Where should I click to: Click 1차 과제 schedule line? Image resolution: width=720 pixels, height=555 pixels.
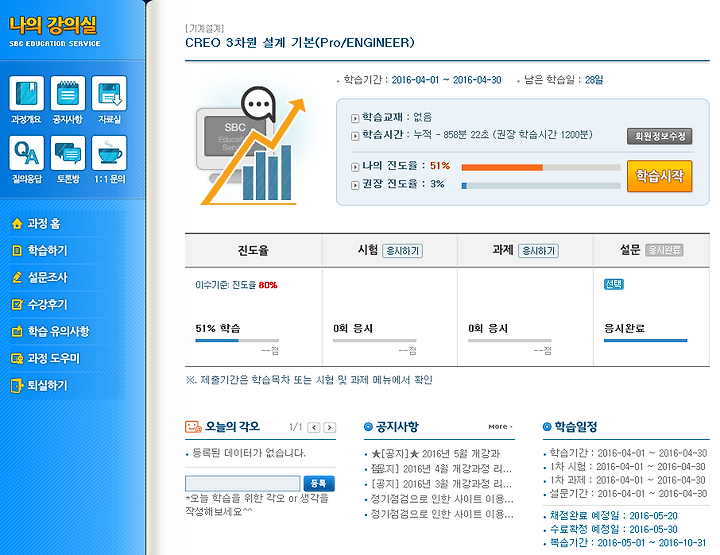click(x=627, y=480)
